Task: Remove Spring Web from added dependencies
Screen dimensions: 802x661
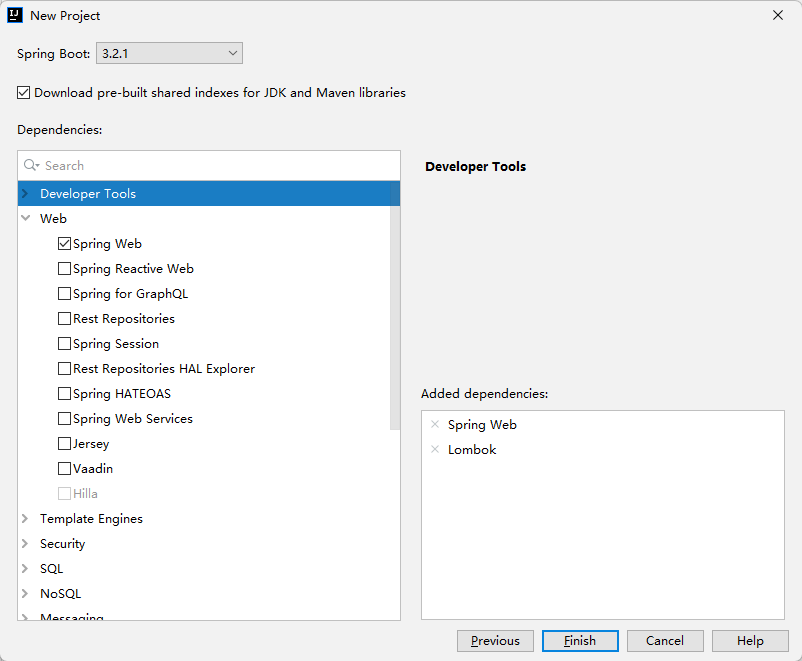Action: click(x=435, y=425)
